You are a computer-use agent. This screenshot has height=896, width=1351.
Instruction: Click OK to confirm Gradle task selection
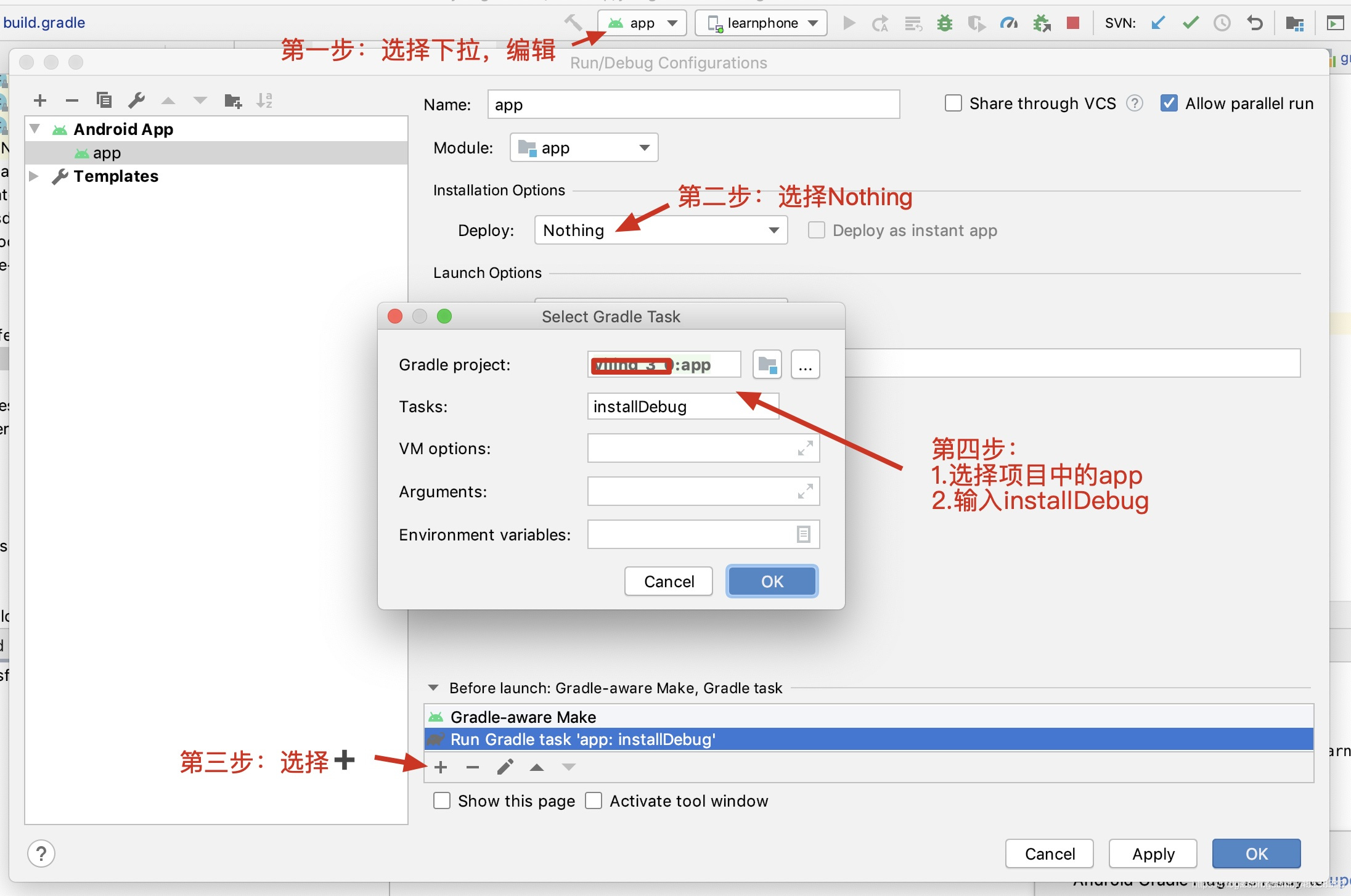(770, 580)
